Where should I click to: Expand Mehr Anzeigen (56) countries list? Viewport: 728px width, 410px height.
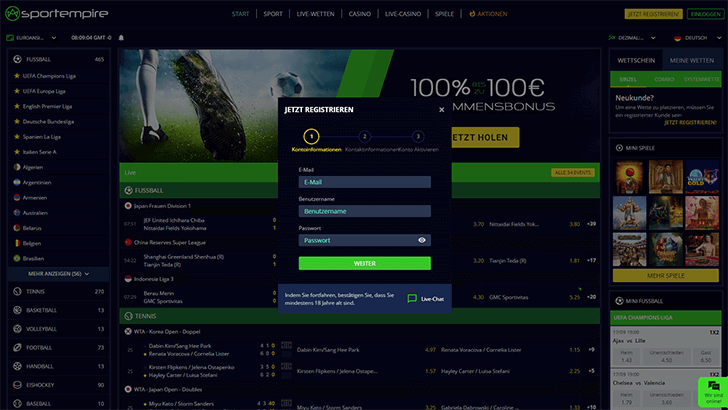[58, 274]
